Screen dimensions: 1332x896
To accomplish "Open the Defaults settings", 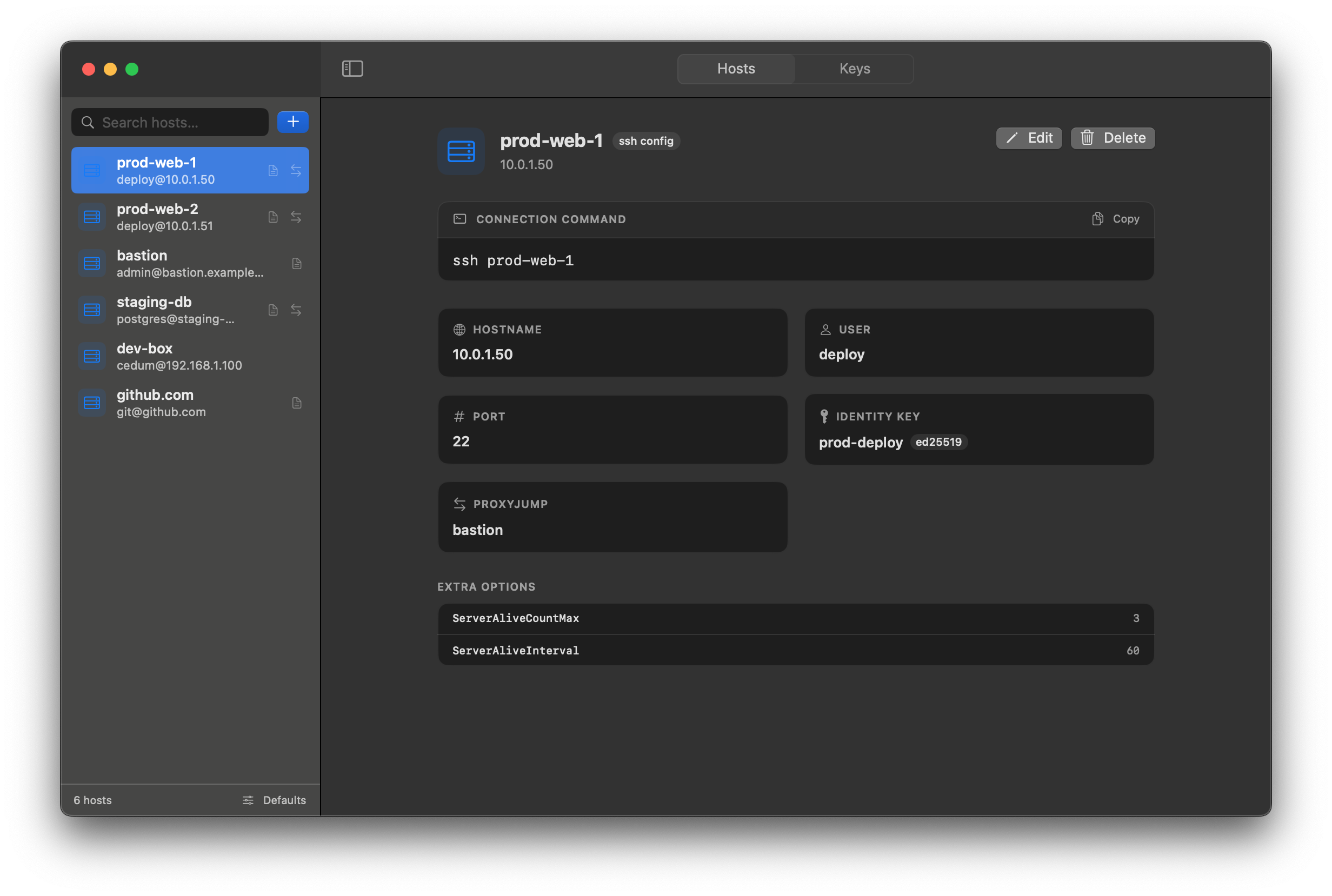I will click(x=274, y=800).
